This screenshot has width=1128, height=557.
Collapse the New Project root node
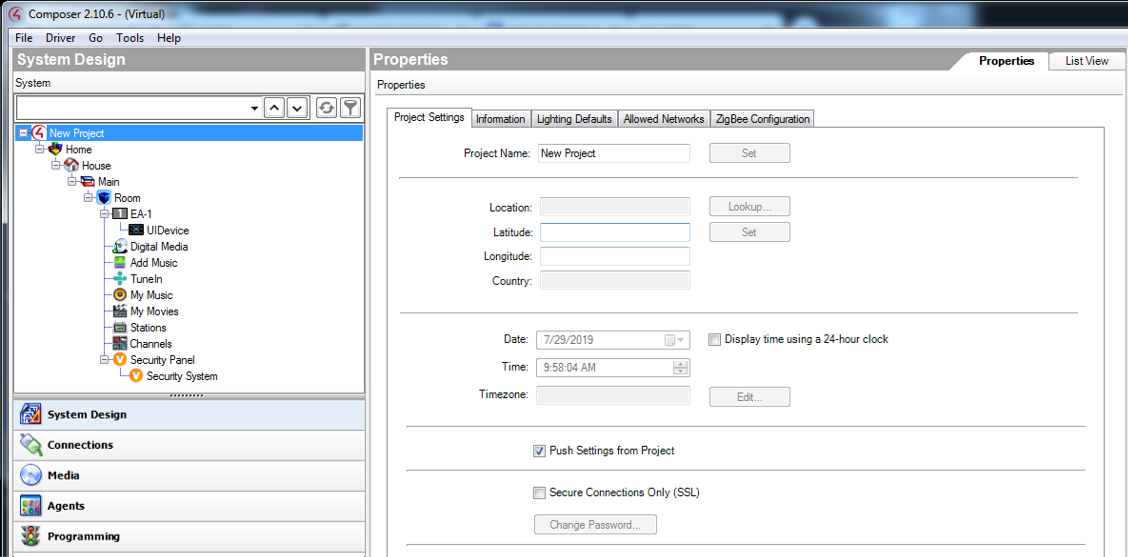(24, 133)
